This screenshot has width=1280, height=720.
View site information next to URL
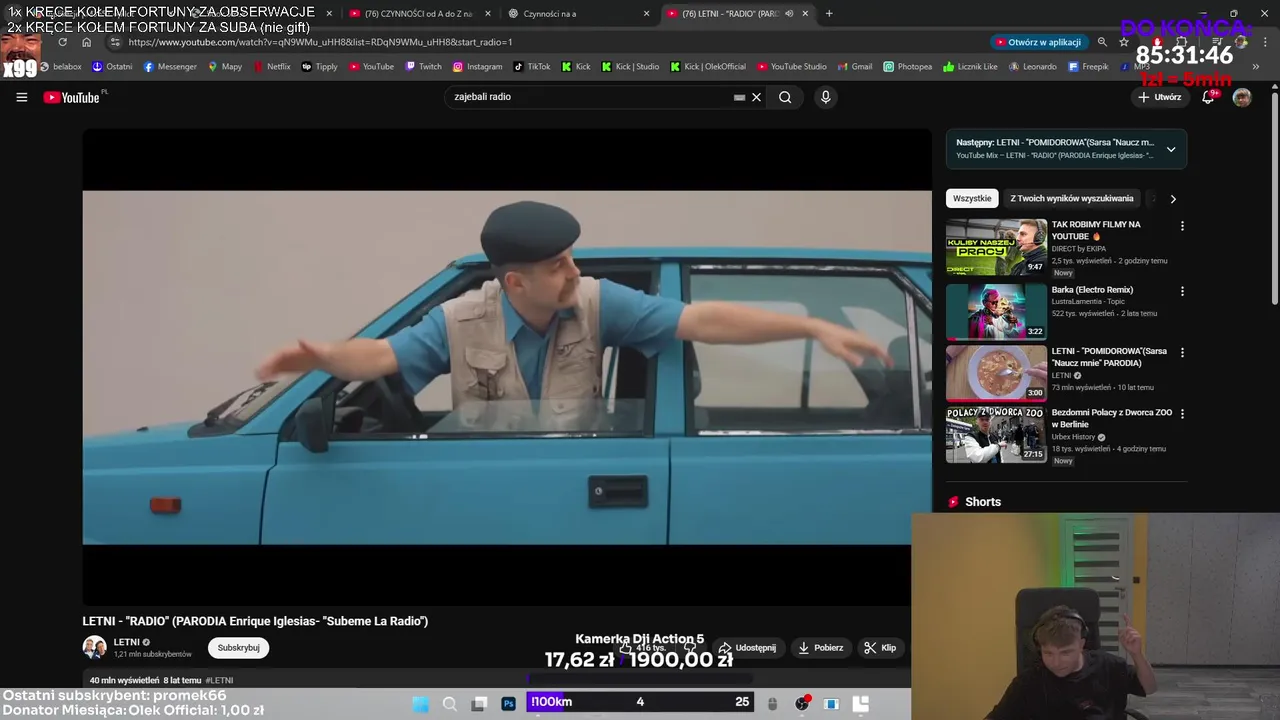pyautogui.click(x=115, y=42)
